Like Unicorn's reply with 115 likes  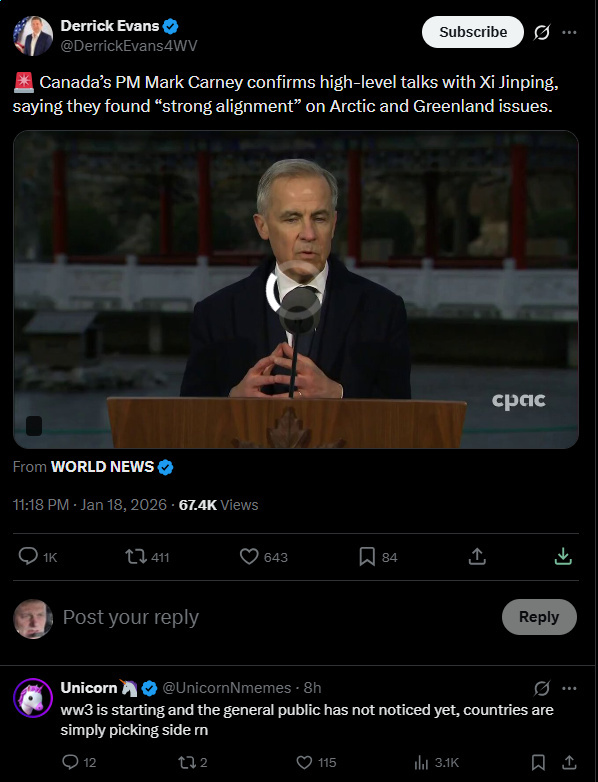pyautogui.click(x=316, y=762)
